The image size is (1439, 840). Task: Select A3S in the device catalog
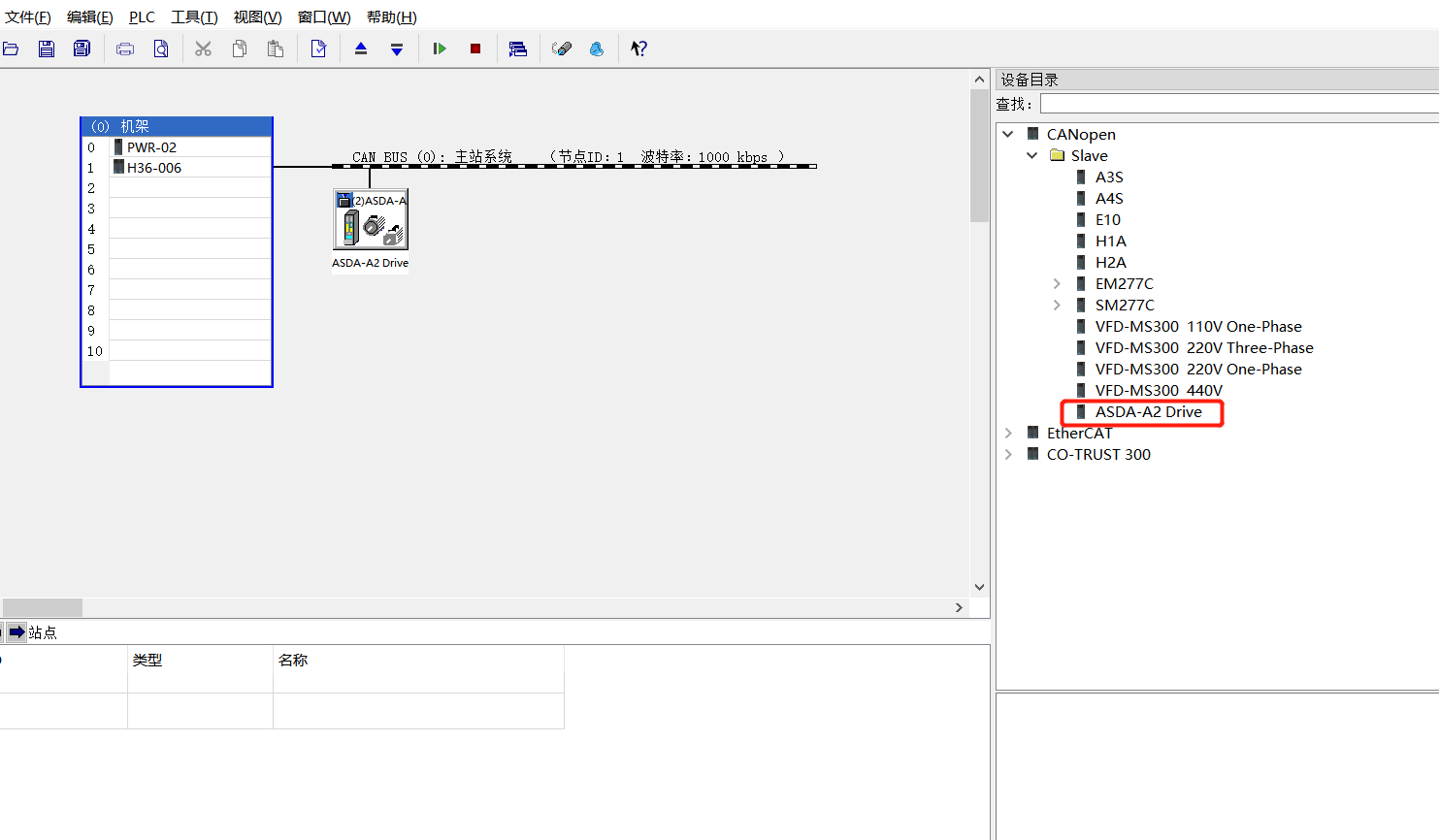1109,177
